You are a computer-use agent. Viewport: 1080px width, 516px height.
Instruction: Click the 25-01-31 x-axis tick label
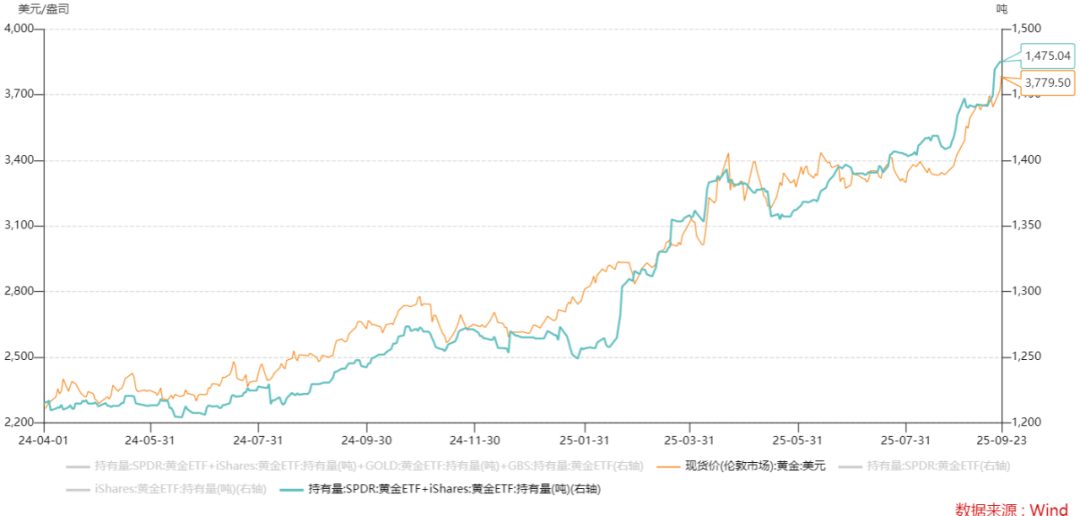585,438
